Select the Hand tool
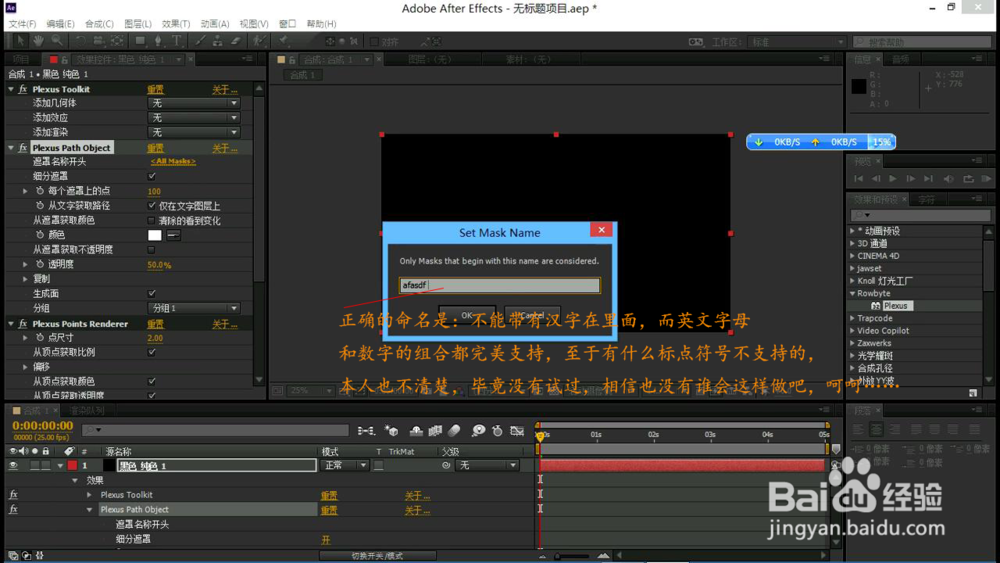The image size is (1000, 563). coord(39,41)
